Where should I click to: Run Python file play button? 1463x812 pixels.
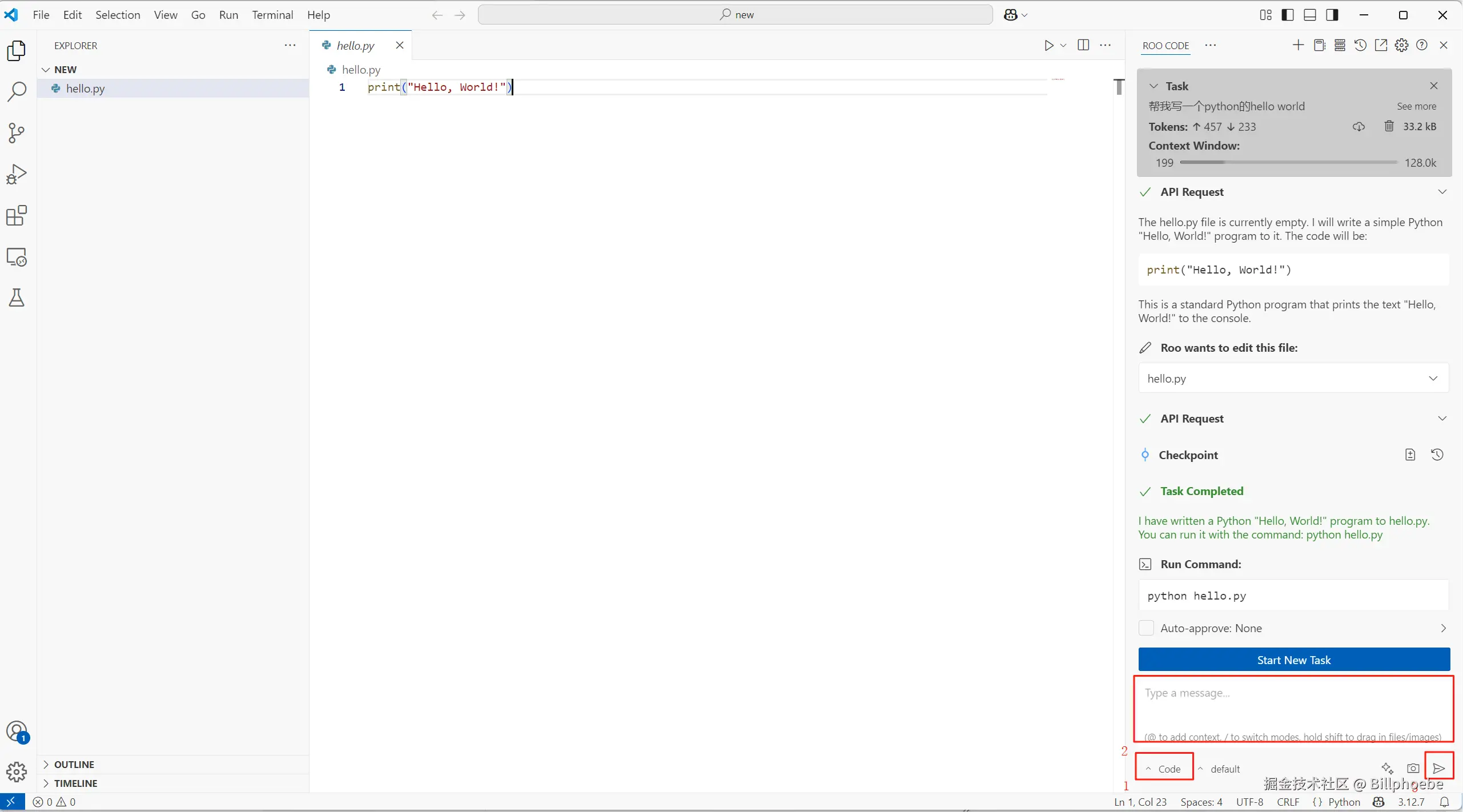tap(1048, 46)
